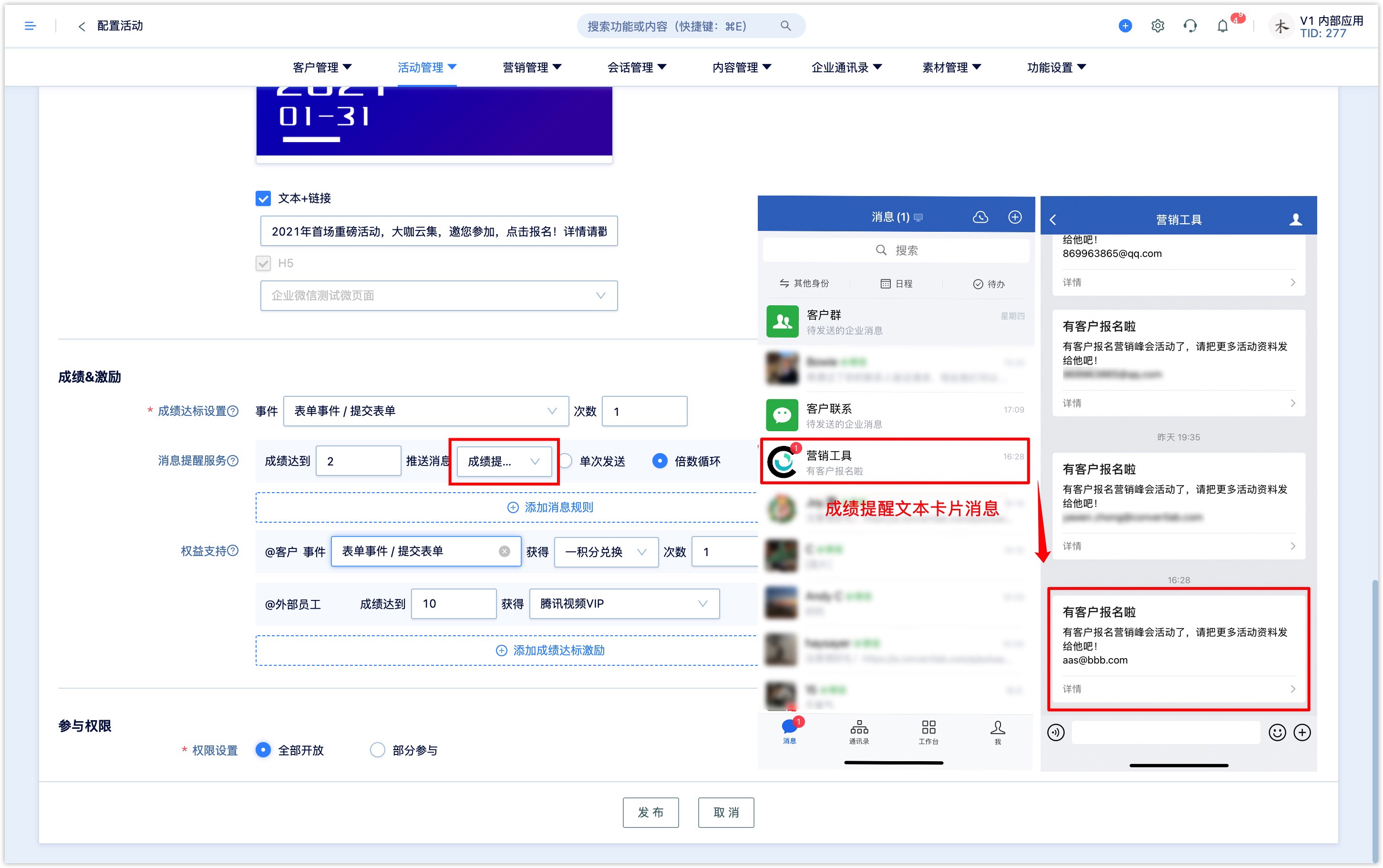This screenshot has height=868, width=1383.
Task: Click the 消息提醒服务 help icon
Action: 233,461
